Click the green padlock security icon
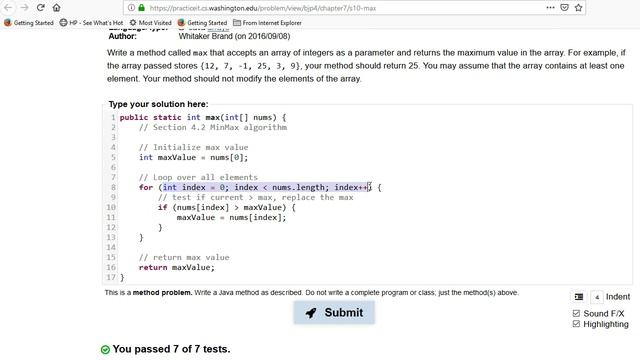The width and height of the screenshot is (640, 360). click(141, 8)
